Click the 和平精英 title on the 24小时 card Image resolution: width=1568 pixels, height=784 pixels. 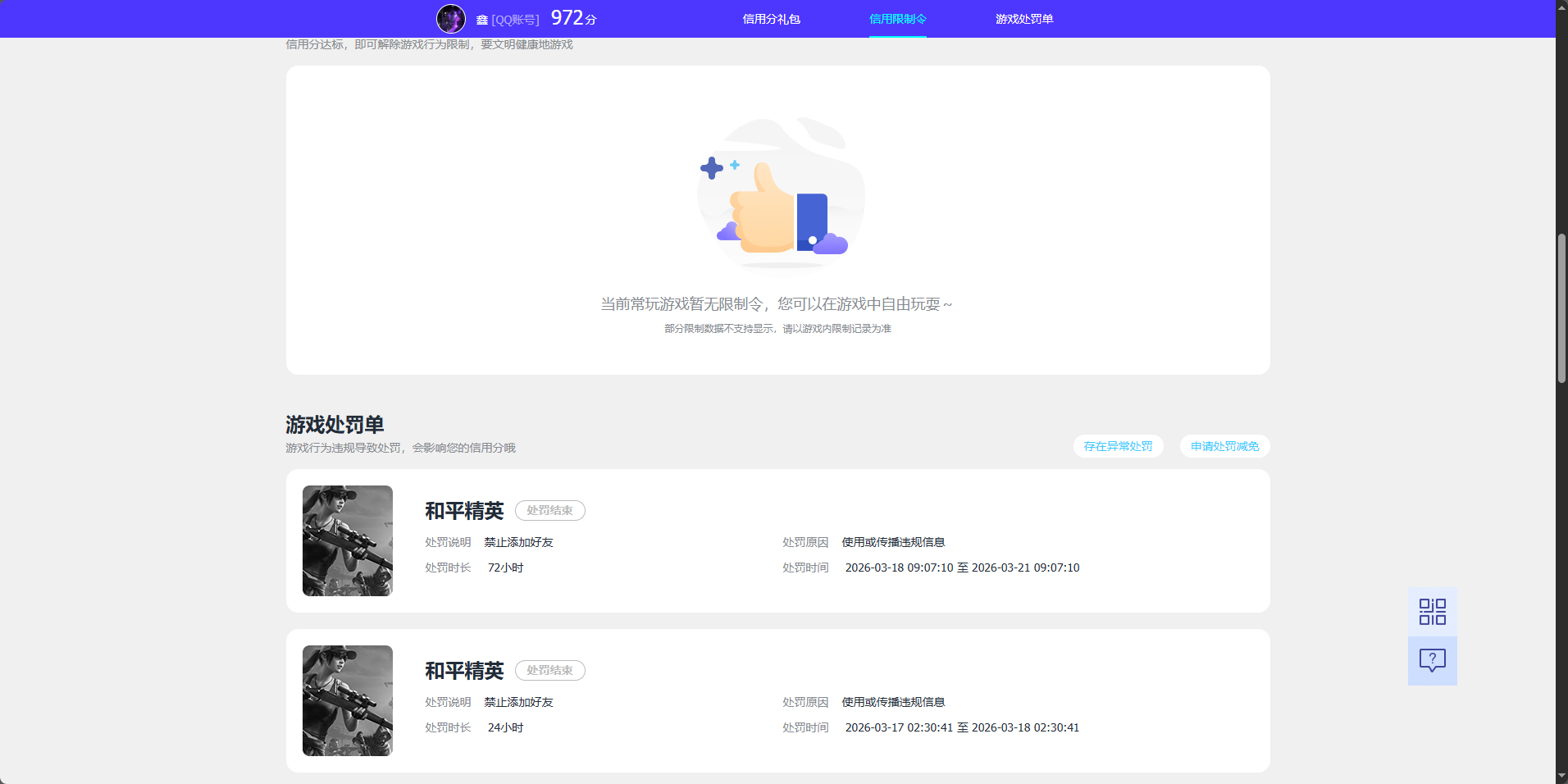(x=464, y=671)
